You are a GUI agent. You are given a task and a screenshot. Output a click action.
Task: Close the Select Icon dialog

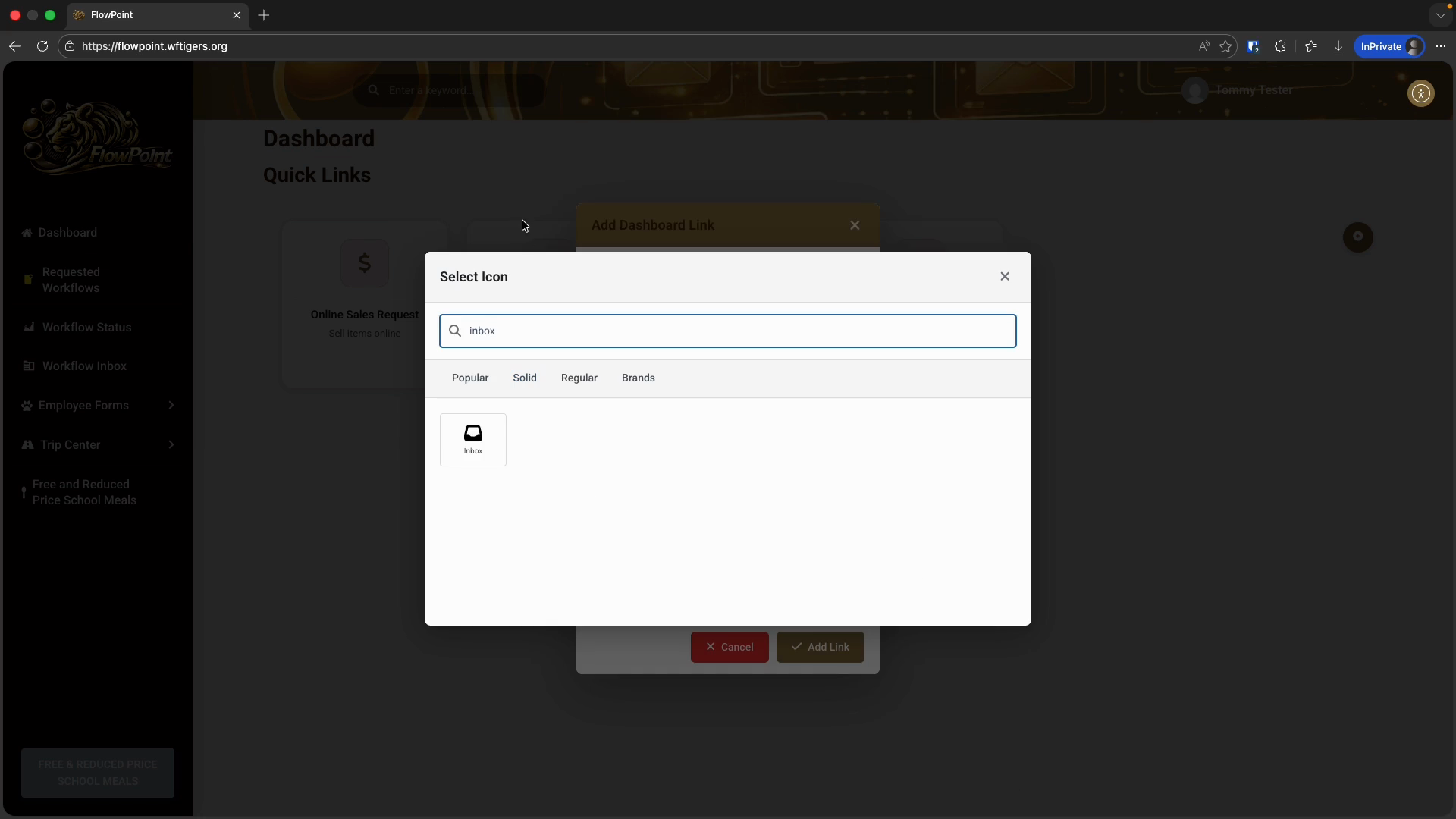(1005, 277)
